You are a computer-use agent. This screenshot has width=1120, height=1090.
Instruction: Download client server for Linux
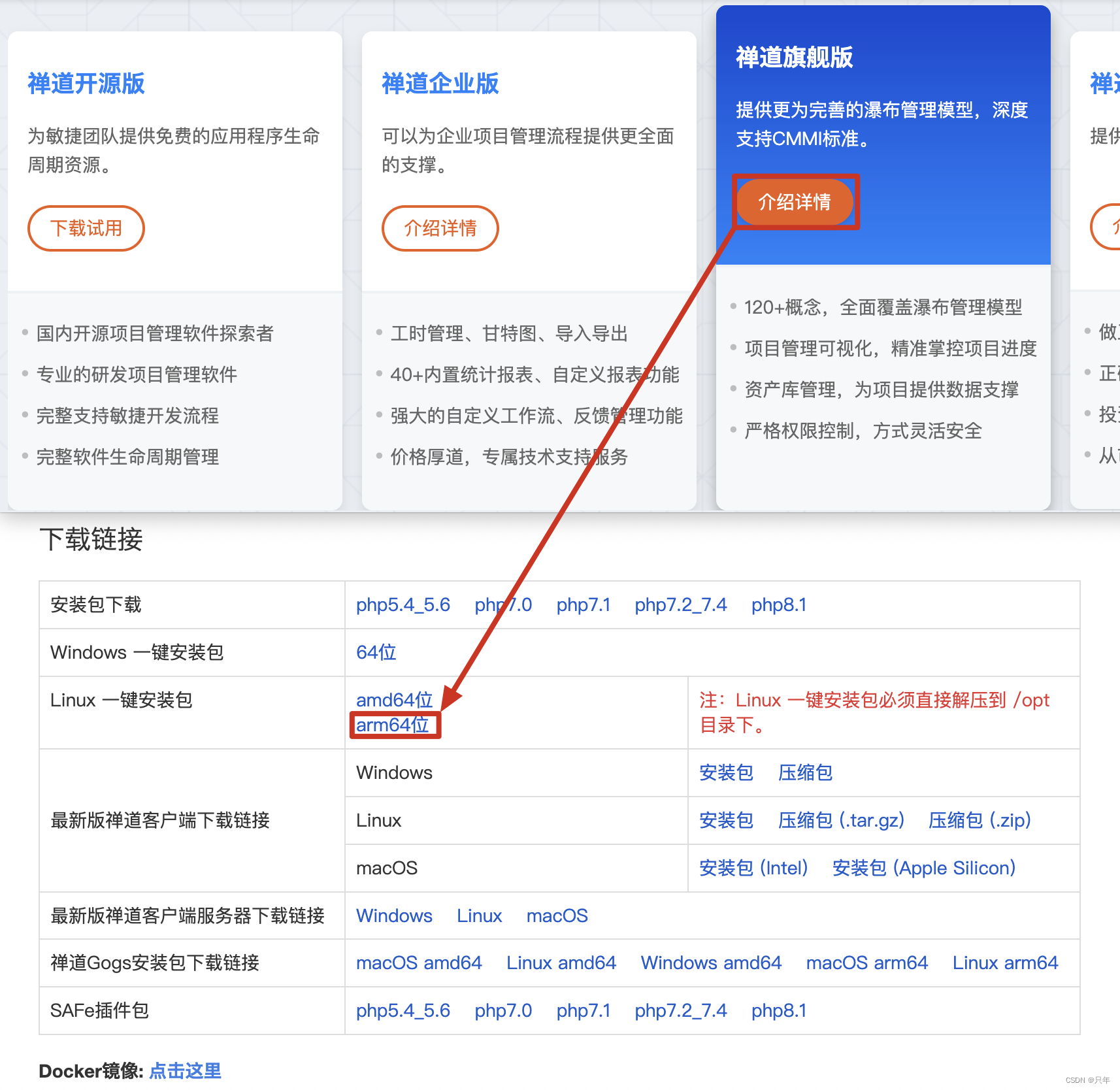(480, 916)
